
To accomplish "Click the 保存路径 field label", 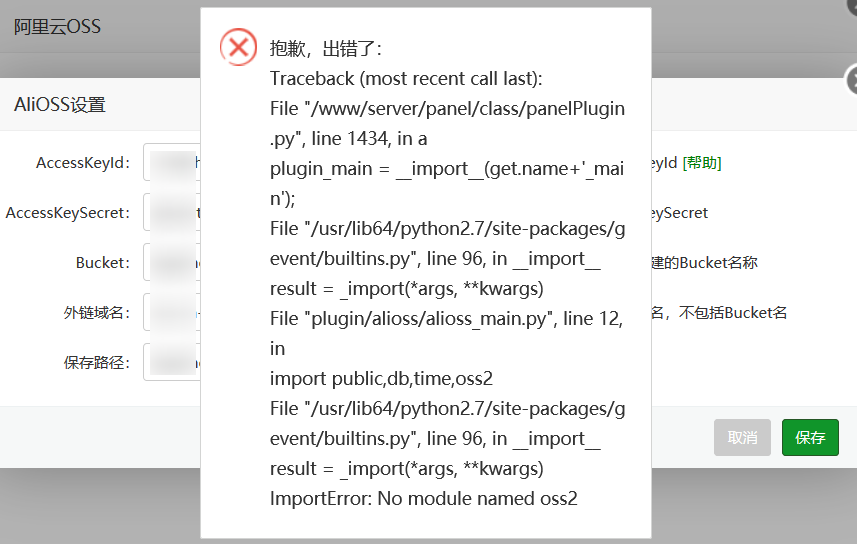I will [97, 362].
